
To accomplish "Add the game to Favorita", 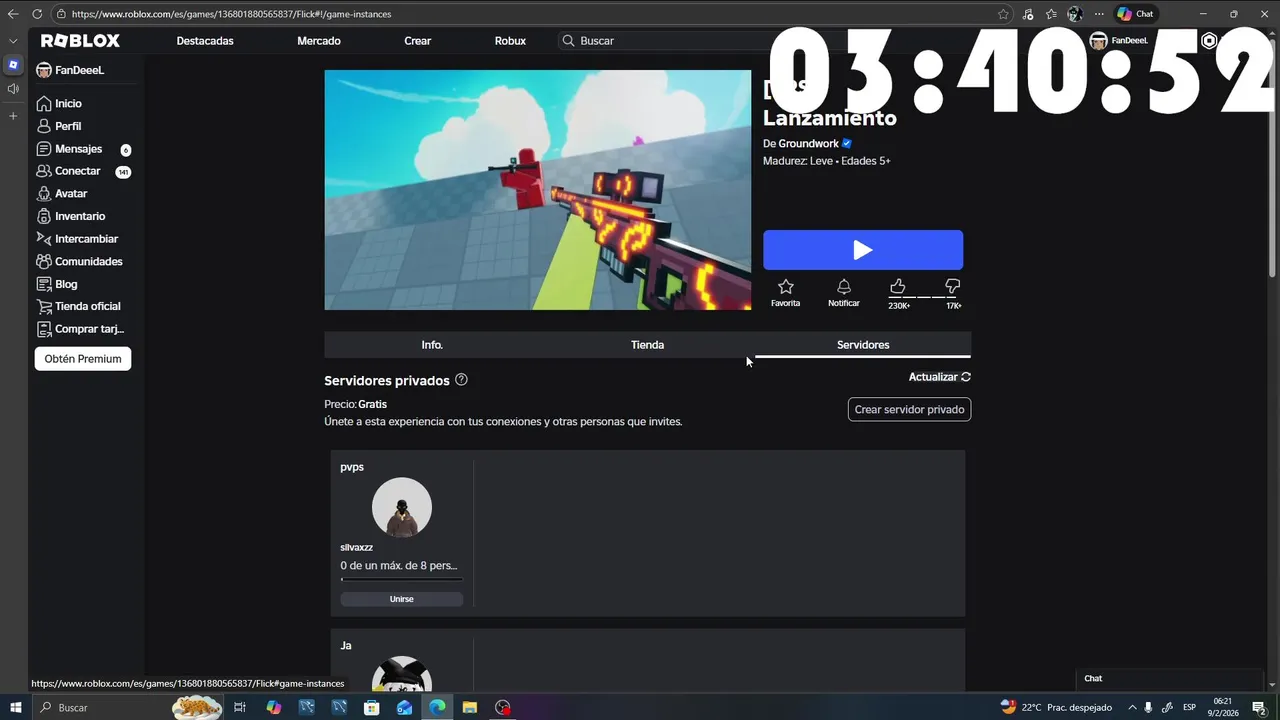I will click(785, 293).
